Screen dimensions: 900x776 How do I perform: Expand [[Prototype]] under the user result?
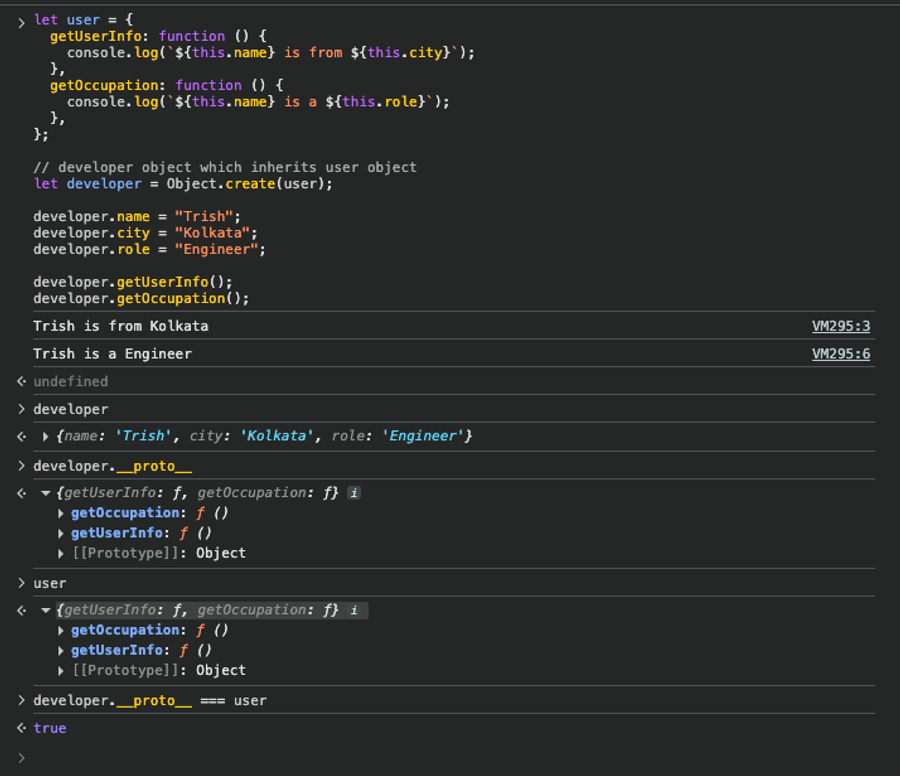pyautogui.click(x=62, y=670)
